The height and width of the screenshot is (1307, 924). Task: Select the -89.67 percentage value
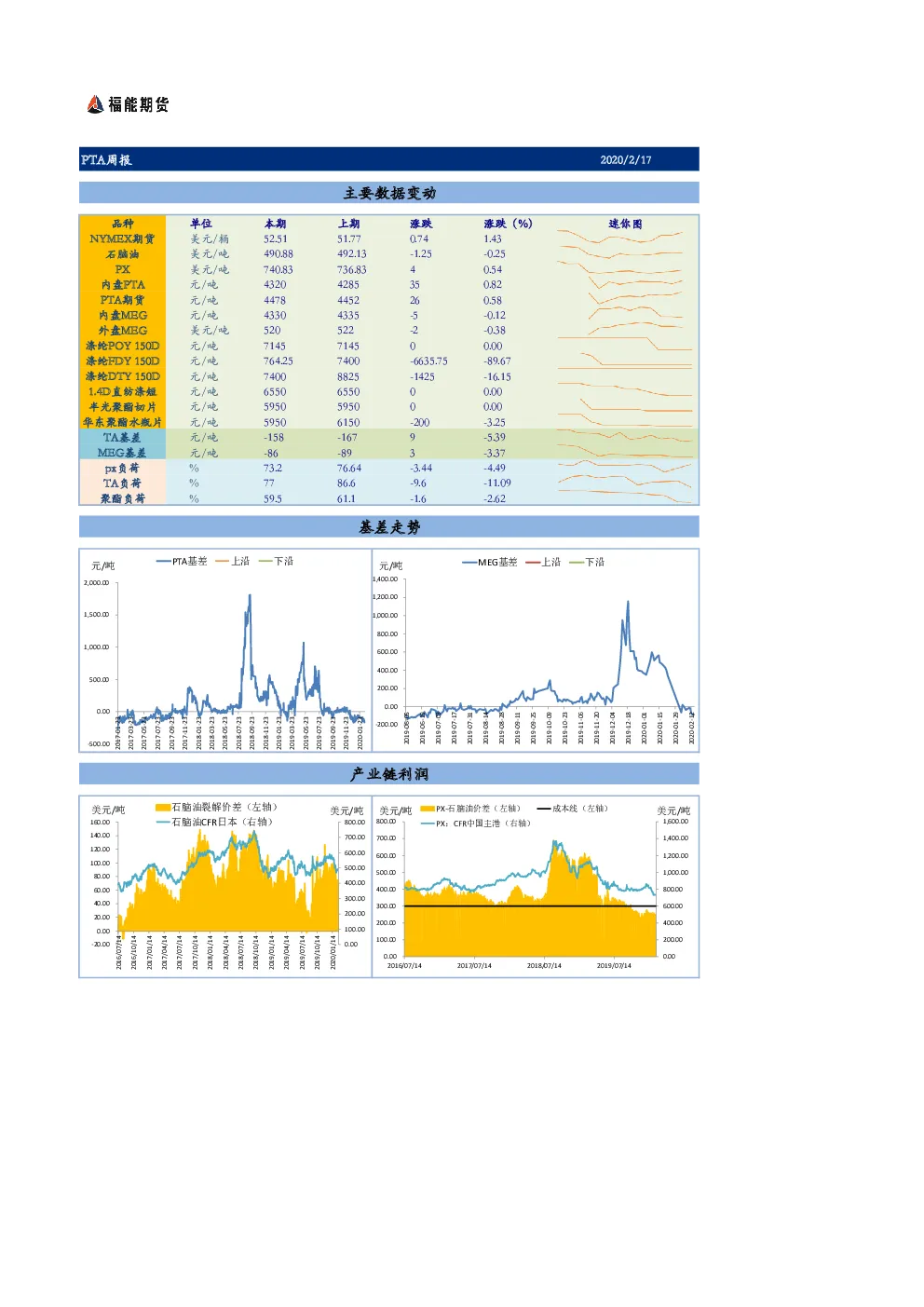click(497, 361)
